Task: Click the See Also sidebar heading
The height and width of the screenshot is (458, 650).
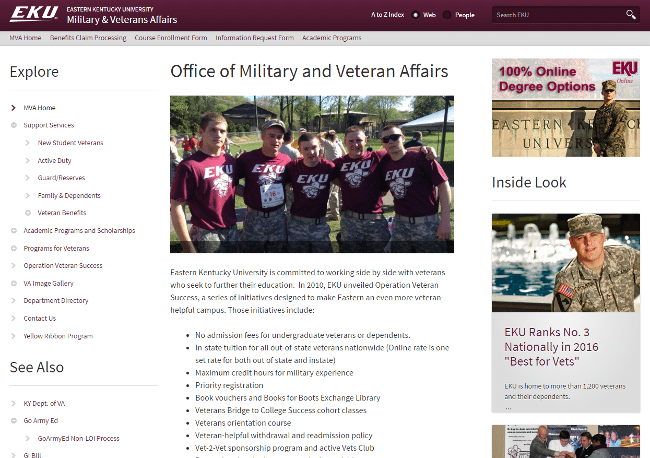Action: click(36, 367)
